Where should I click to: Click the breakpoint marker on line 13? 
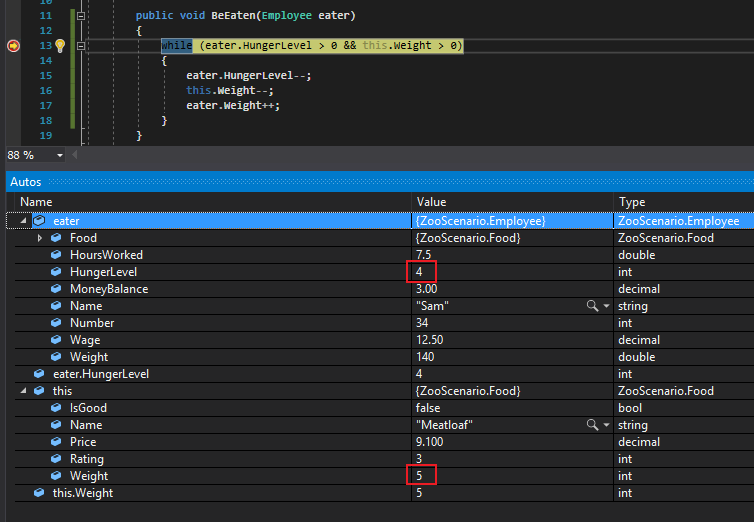[x=14, y=46]
